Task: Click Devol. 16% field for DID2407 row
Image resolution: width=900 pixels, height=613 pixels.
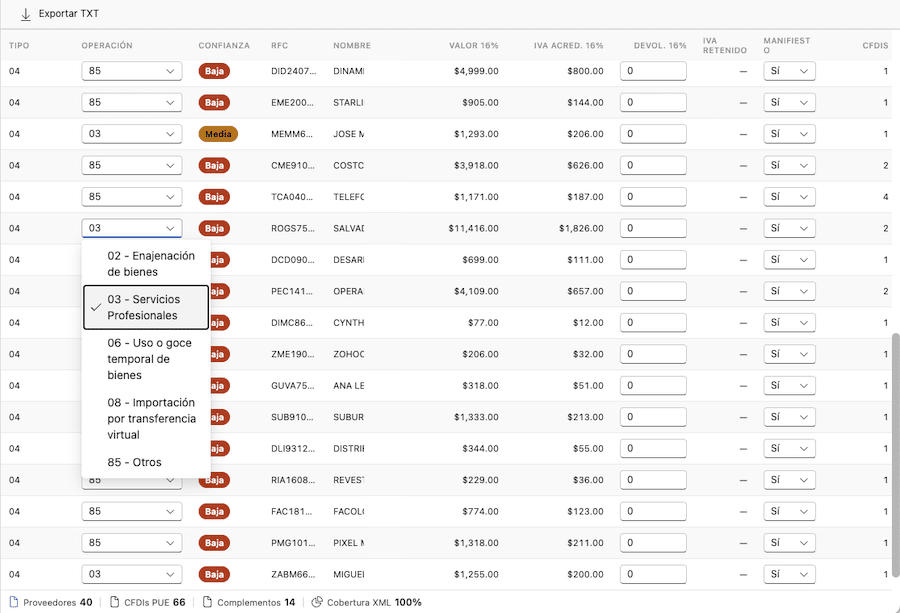Action: pos(653,71)
